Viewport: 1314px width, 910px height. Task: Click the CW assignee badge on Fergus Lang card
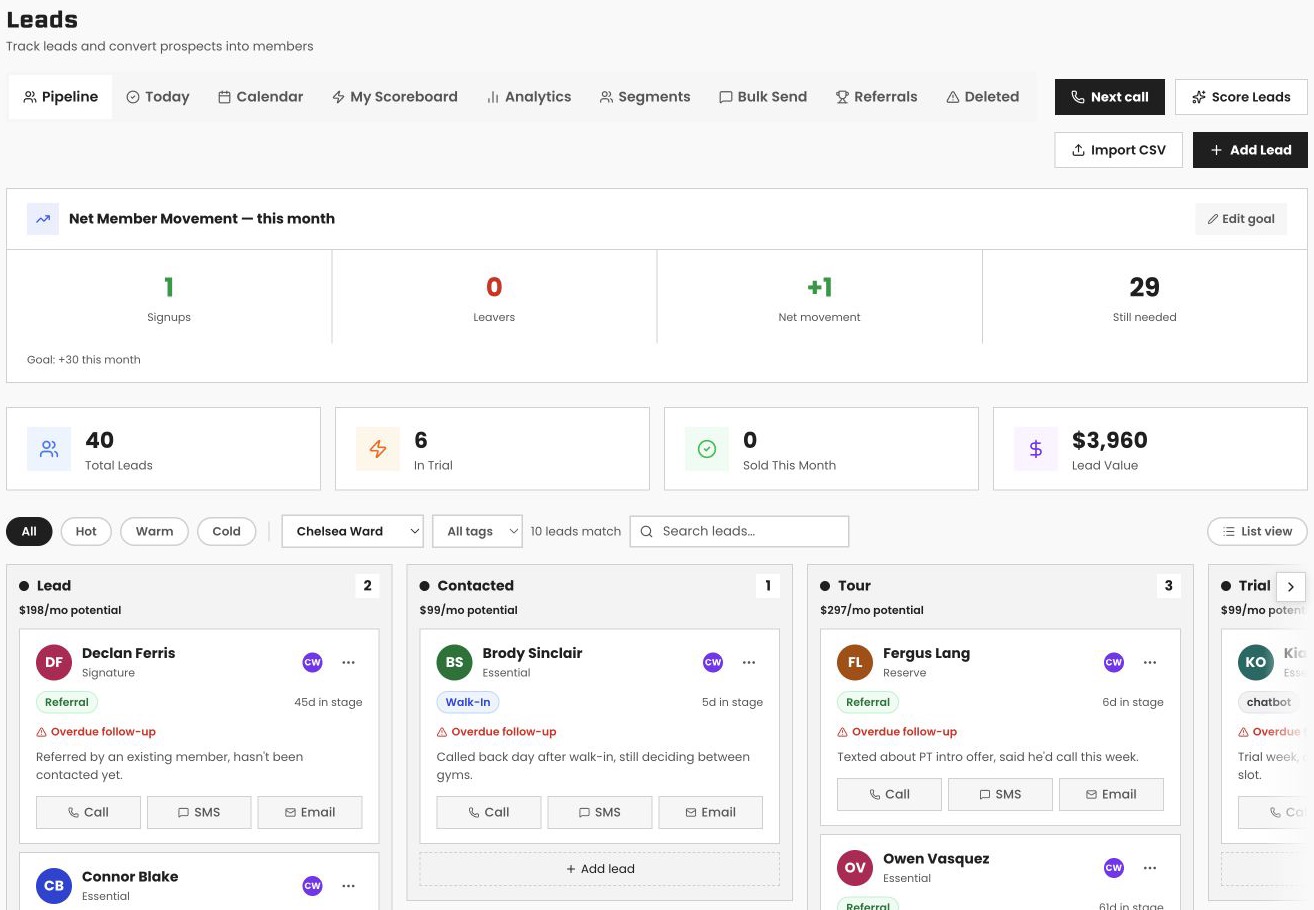[1114, 662]
